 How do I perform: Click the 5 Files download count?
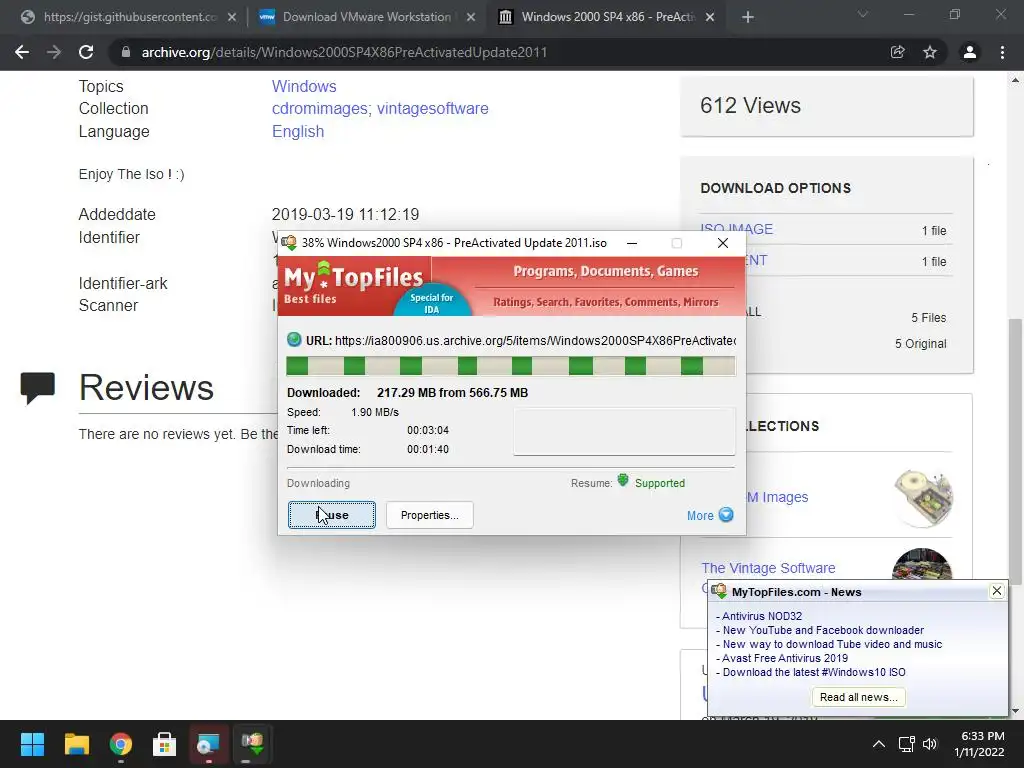929,318
